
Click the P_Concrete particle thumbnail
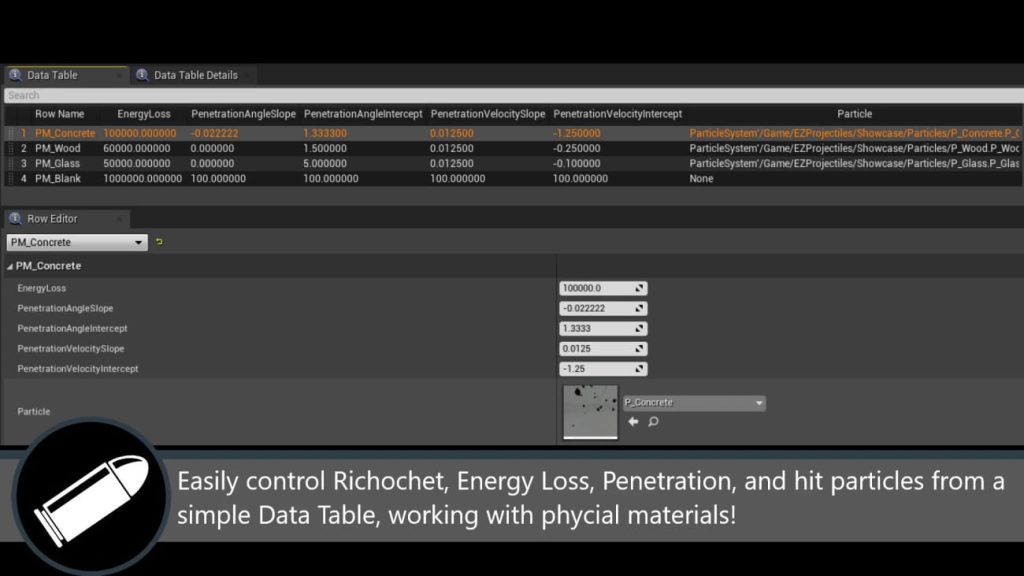coord(590,411)
